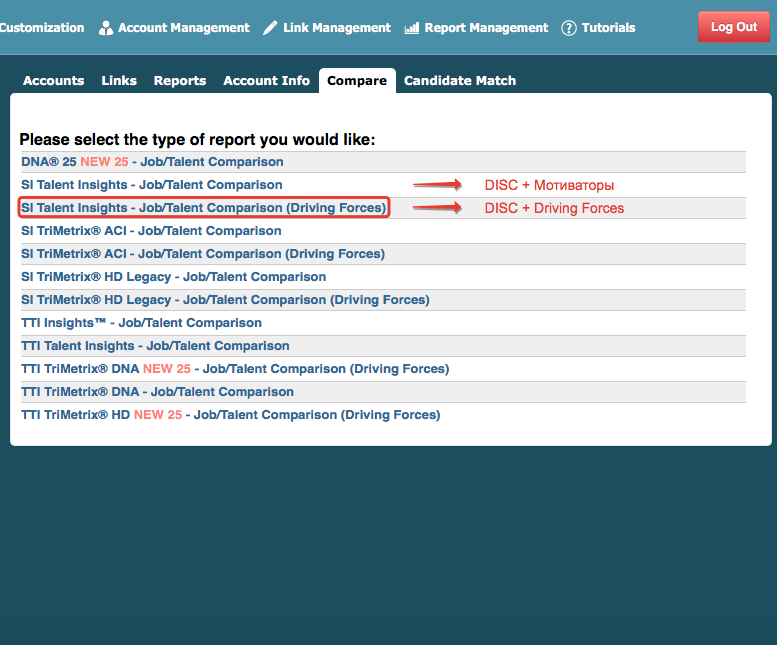777x645 pixels.
Task: Open TTI TriMetrix DNA Job/Talent Comparison
Action: (x=157, y=392)
